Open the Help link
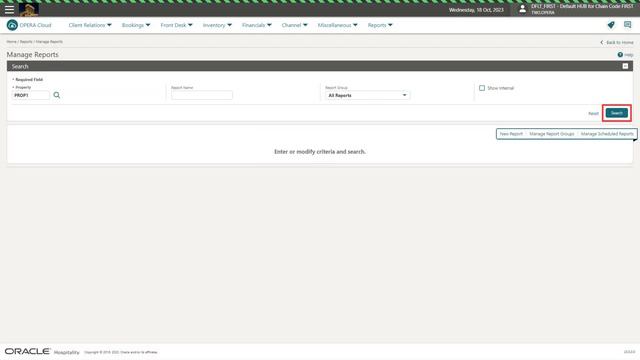This screenshot has height=360, width=640. click(x=625, y=55)
